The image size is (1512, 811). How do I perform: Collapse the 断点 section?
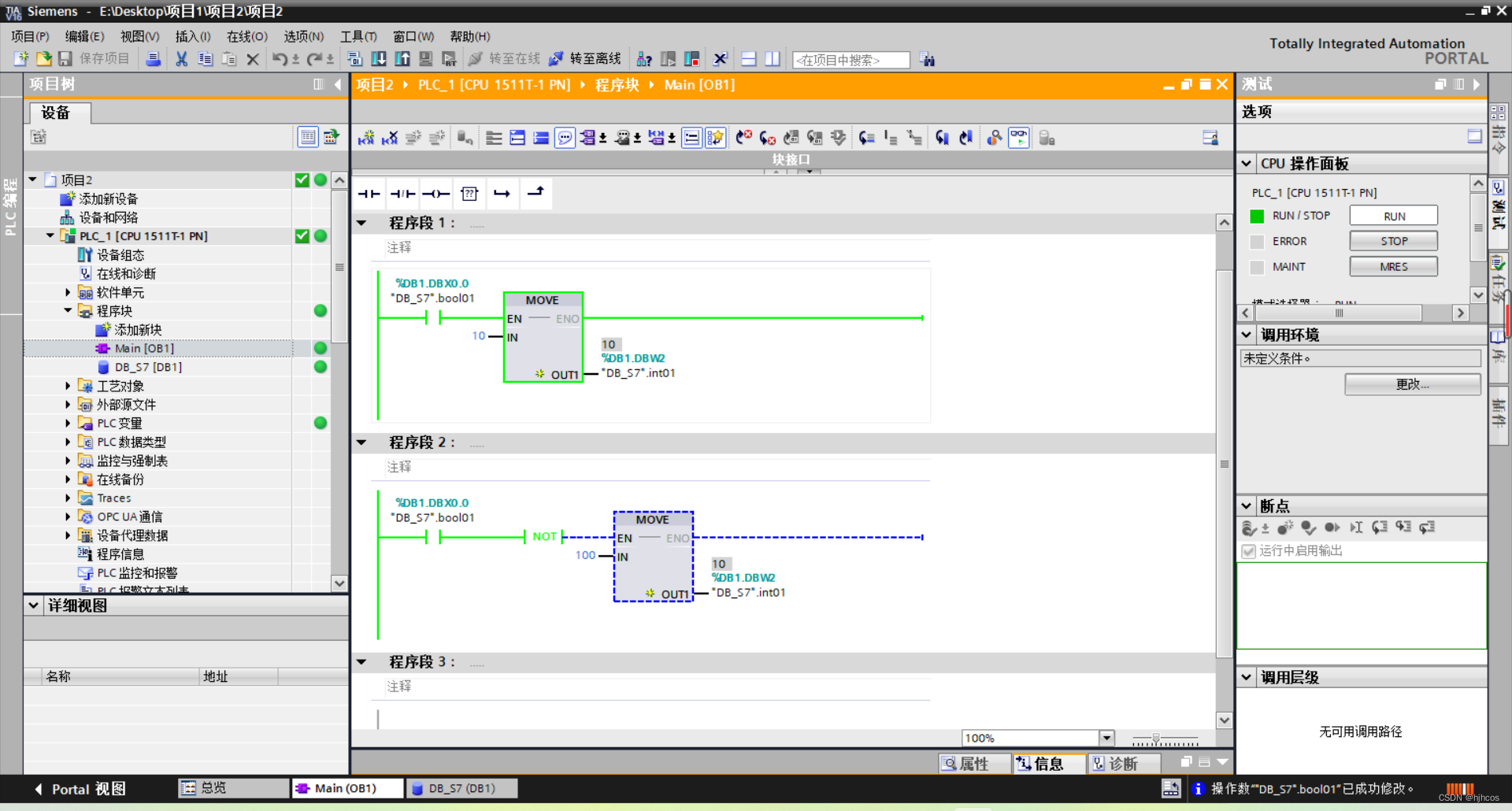tap(1247, 506)
